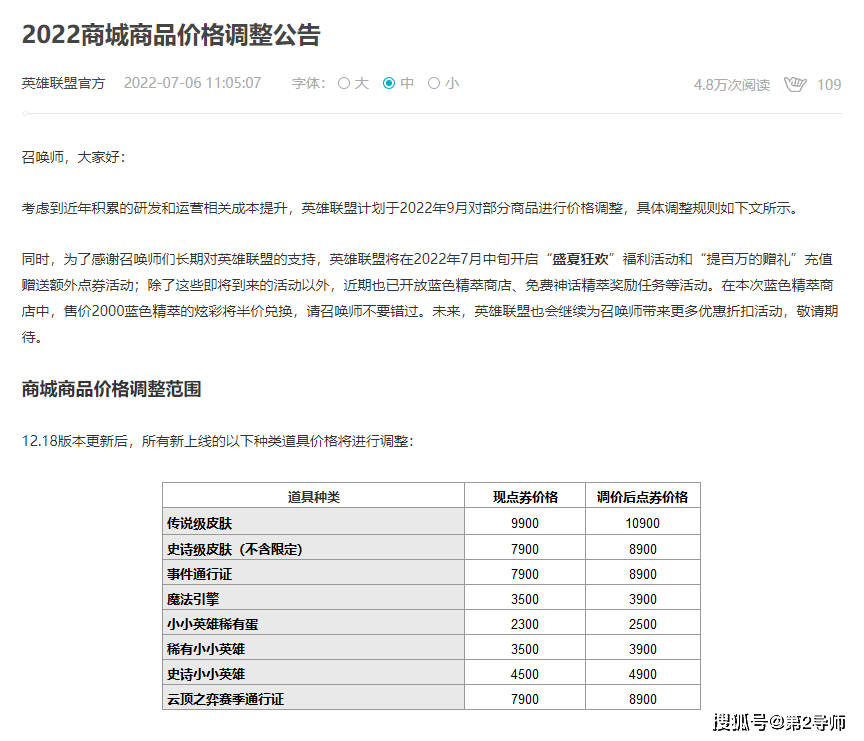Click the 道具种类 column header

click(x=314, y=497)
